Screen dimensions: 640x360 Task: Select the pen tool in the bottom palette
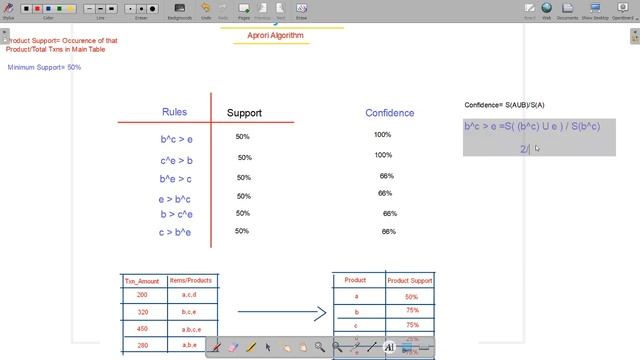pos(216,347)
